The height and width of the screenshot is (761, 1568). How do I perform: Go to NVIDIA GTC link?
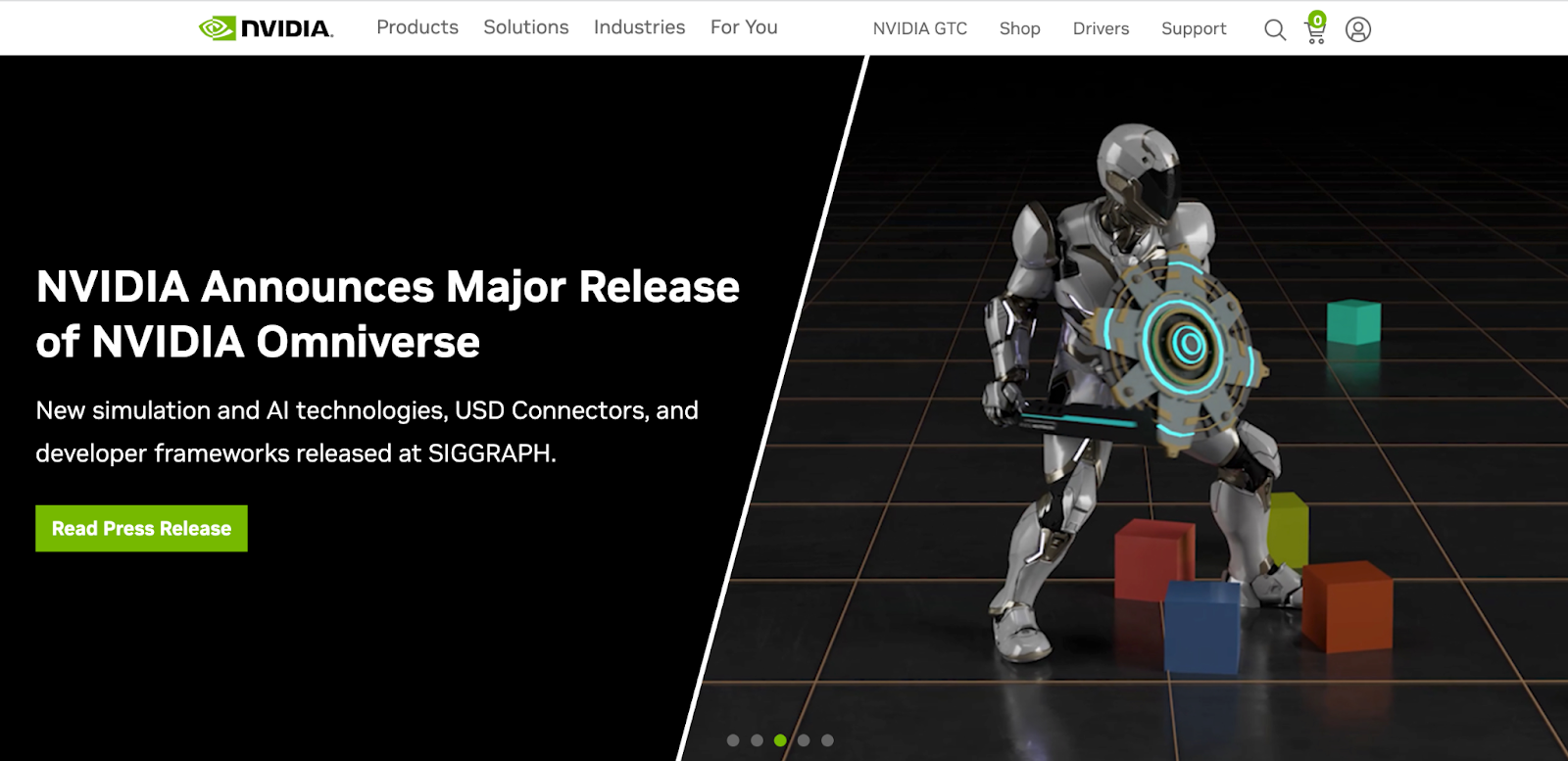click(920, 29)
